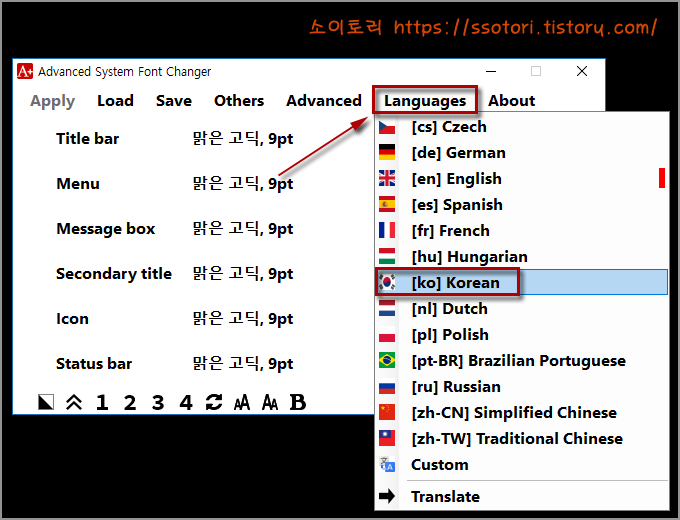This screenshot has height=520, width=680.
Task: Click the Spanish flag icon
Action: click(387, 204)
